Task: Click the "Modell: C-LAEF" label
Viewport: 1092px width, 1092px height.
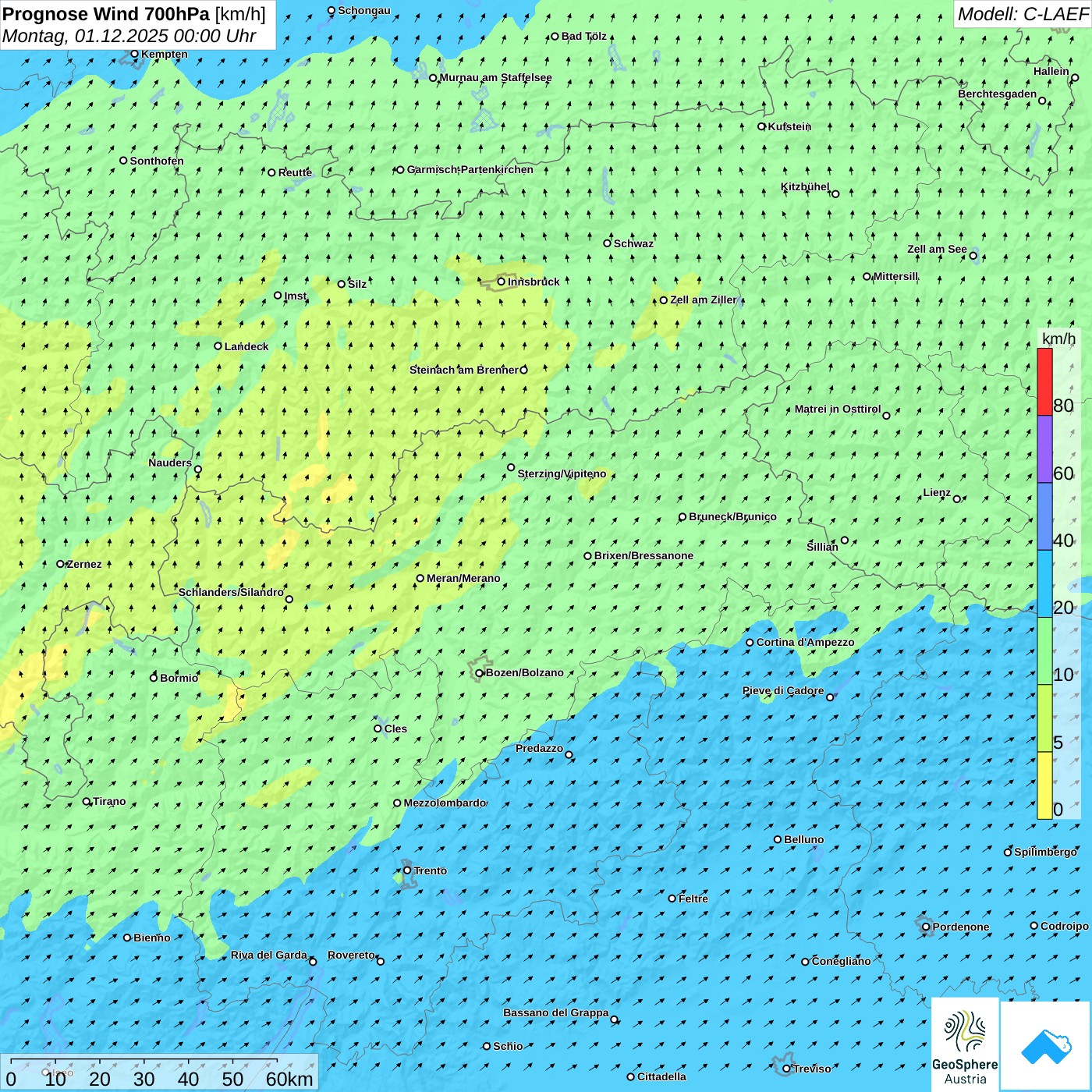Action: click(x=1022, y=14)
